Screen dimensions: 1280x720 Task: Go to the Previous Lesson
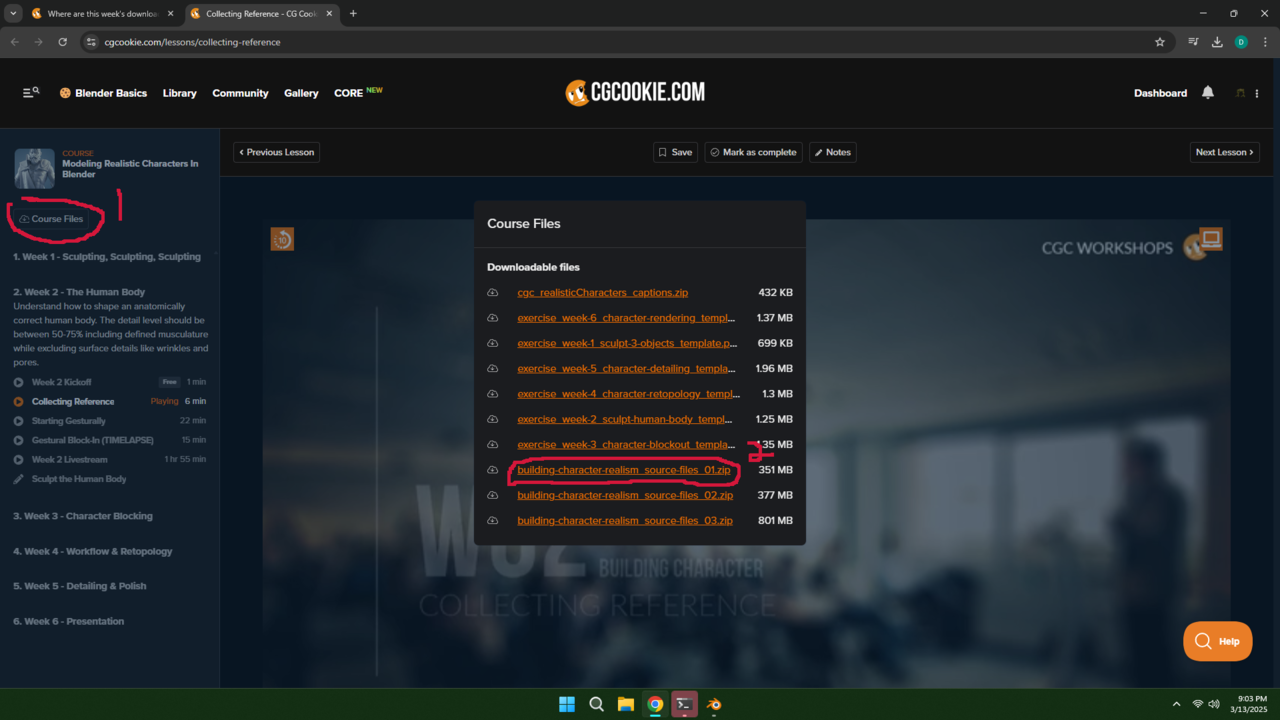tap(277, 152)
